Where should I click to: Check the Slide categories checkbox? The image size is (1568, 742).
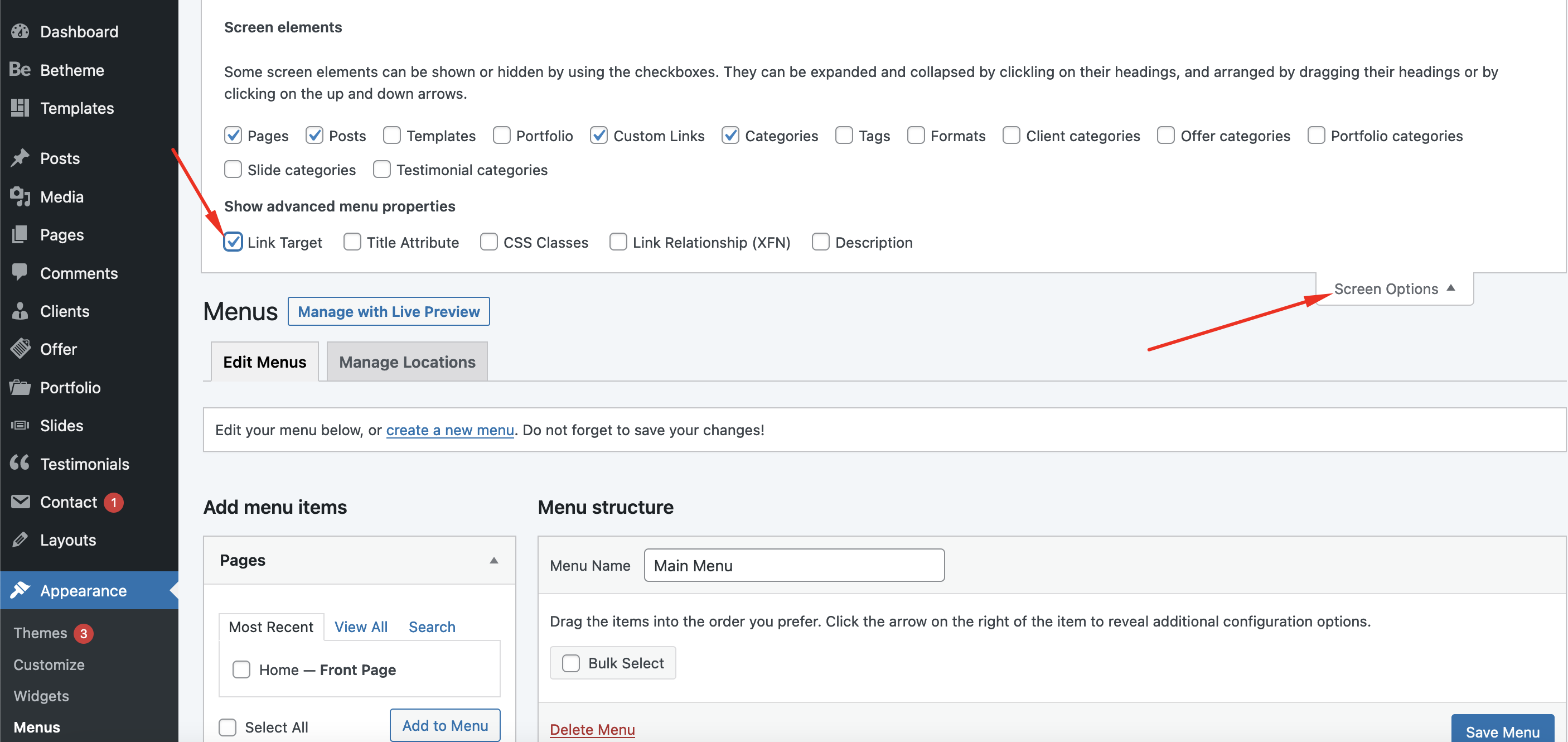pos(233,170)
